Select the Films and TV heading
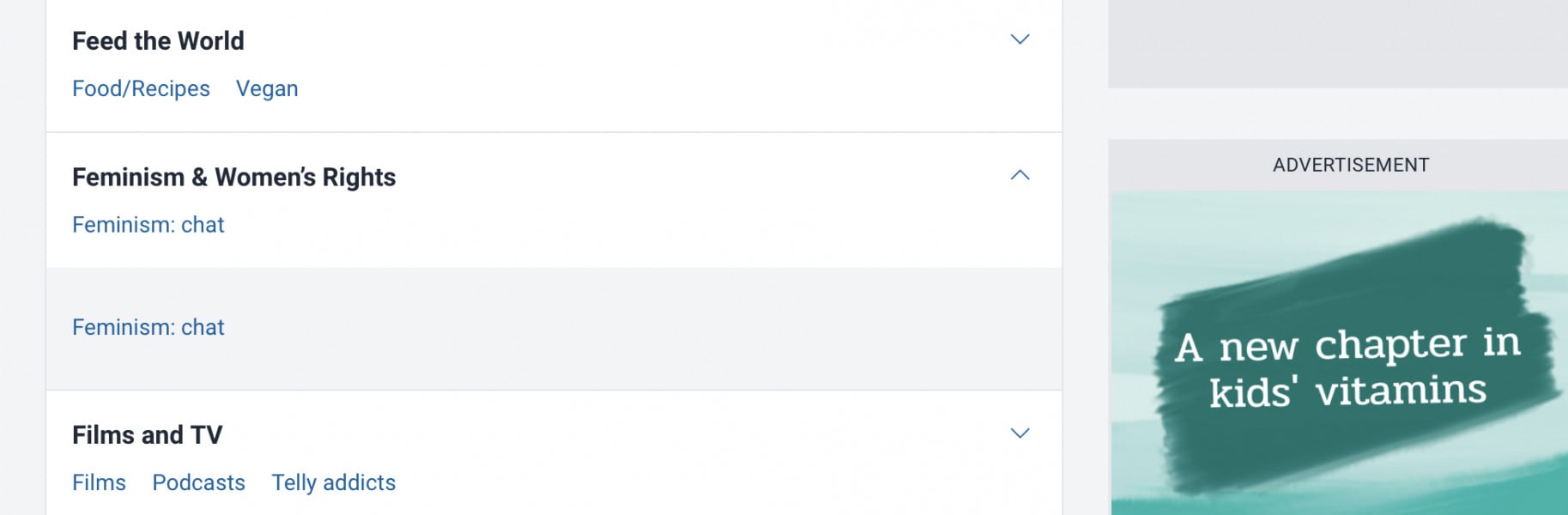The height and width of the screenshot is (515, 1568). [x=147, y=435]
